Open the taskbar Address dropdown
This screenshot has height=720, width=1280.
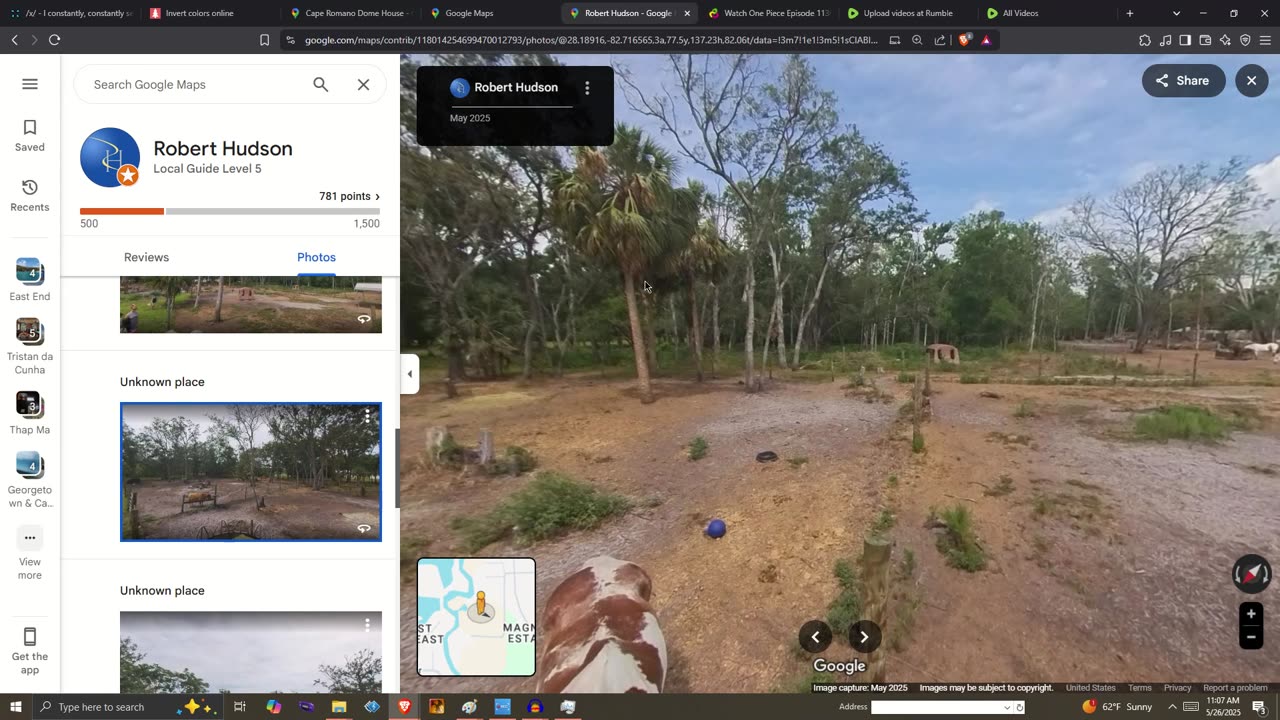[1007, 707]
